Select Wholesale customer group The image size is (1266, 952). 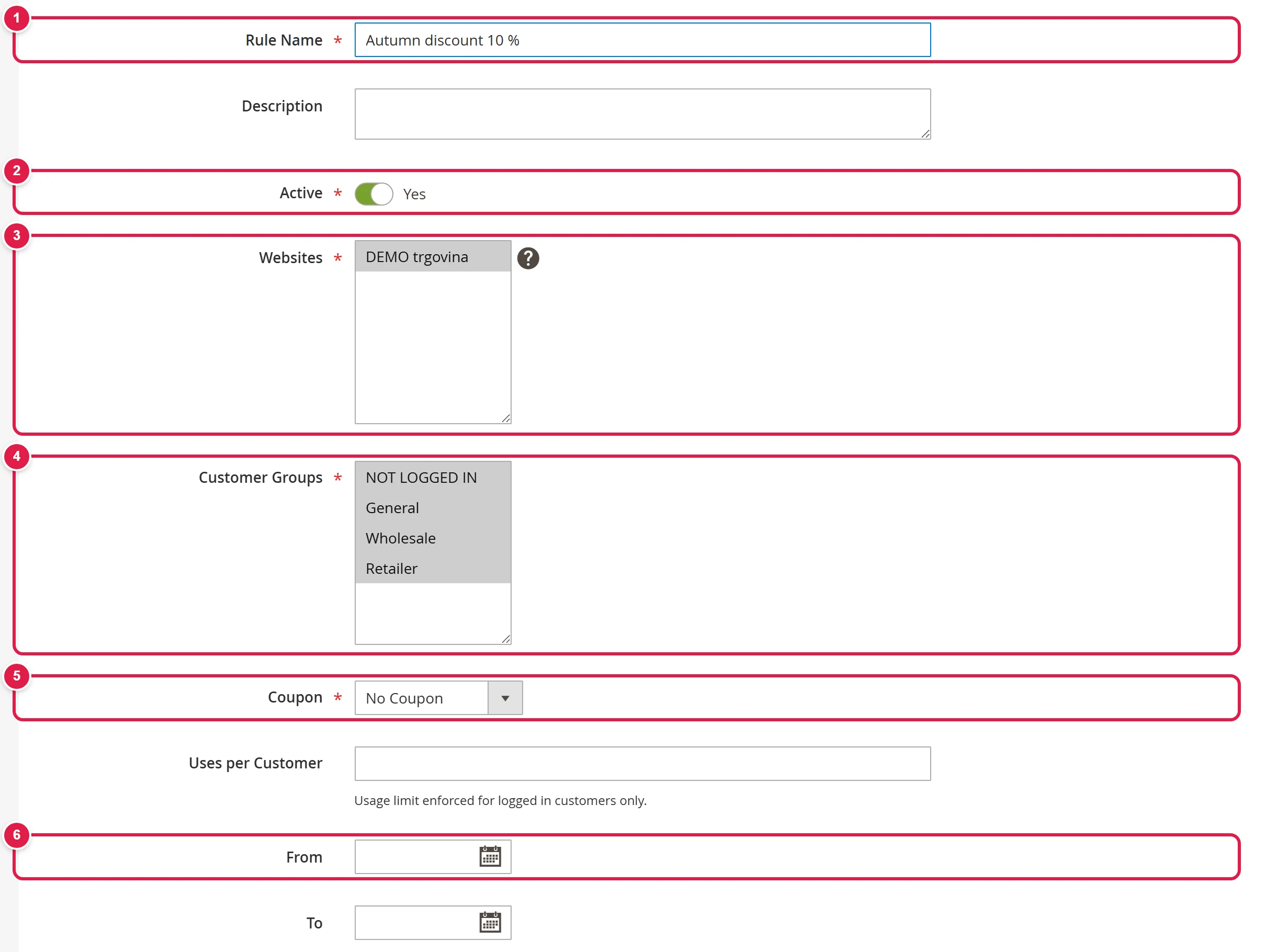(433, 538)
